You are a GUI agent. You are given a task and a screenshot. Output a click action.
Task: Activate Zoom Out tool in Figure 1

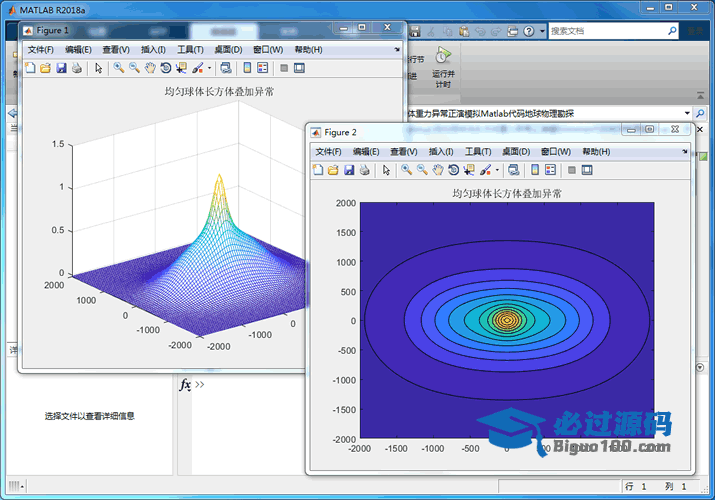[134, 68]
